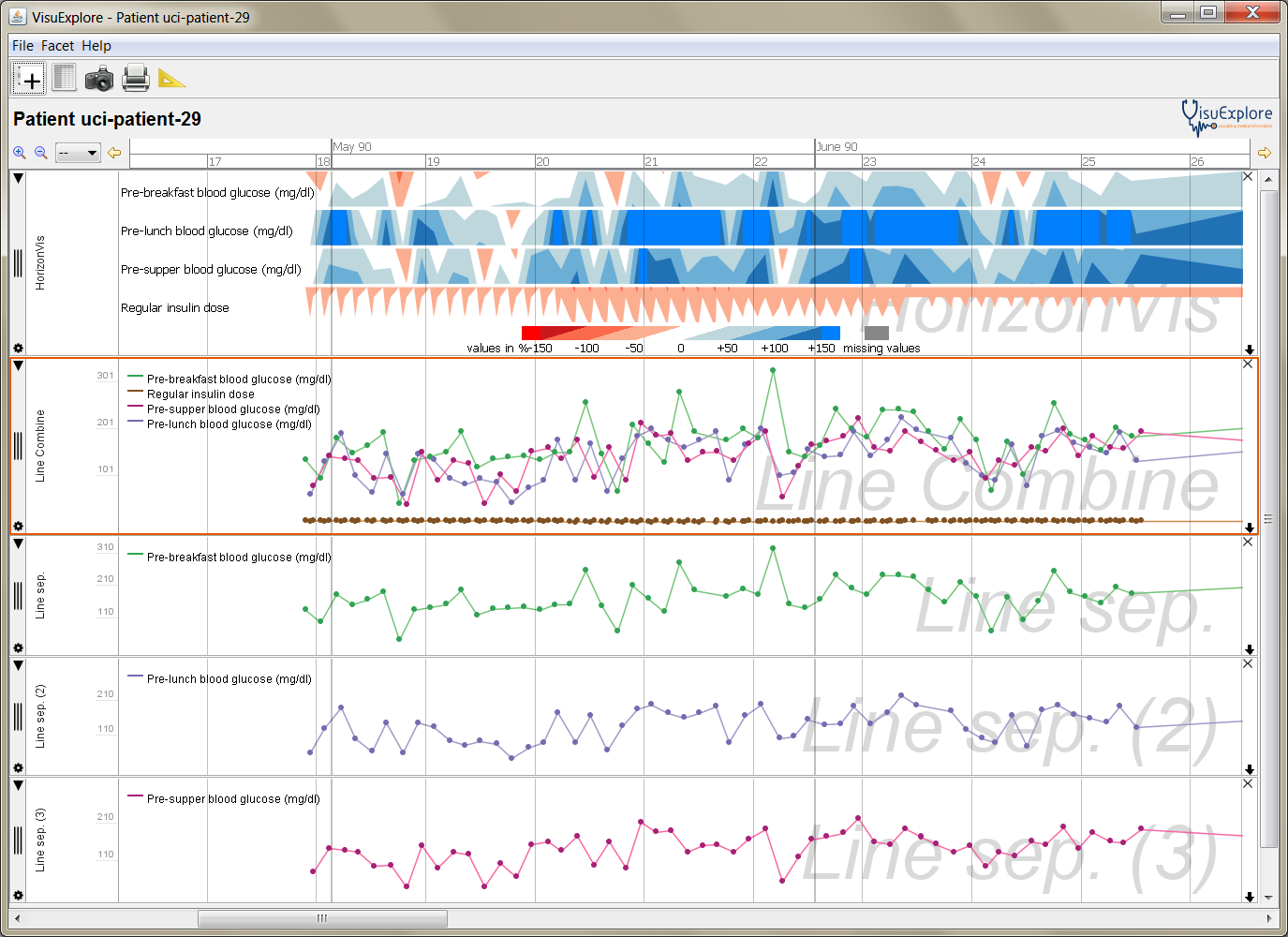Open the Facet menu
Image resolution: width=1288 pixels, height=937 pixels.
pos(57,46)
